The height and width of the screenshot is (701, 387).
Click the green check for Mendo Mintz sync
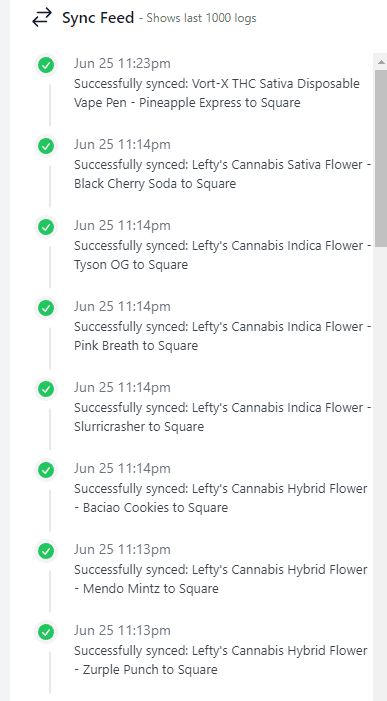coord(46,551)
